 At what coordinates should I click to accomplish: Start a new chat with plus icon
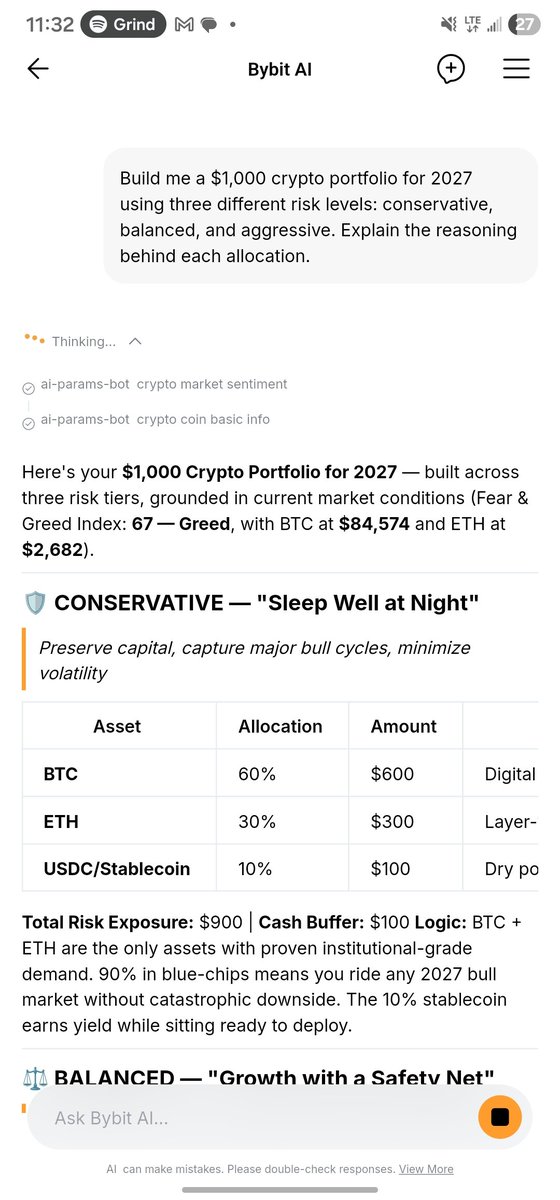(x=451, y=69)
